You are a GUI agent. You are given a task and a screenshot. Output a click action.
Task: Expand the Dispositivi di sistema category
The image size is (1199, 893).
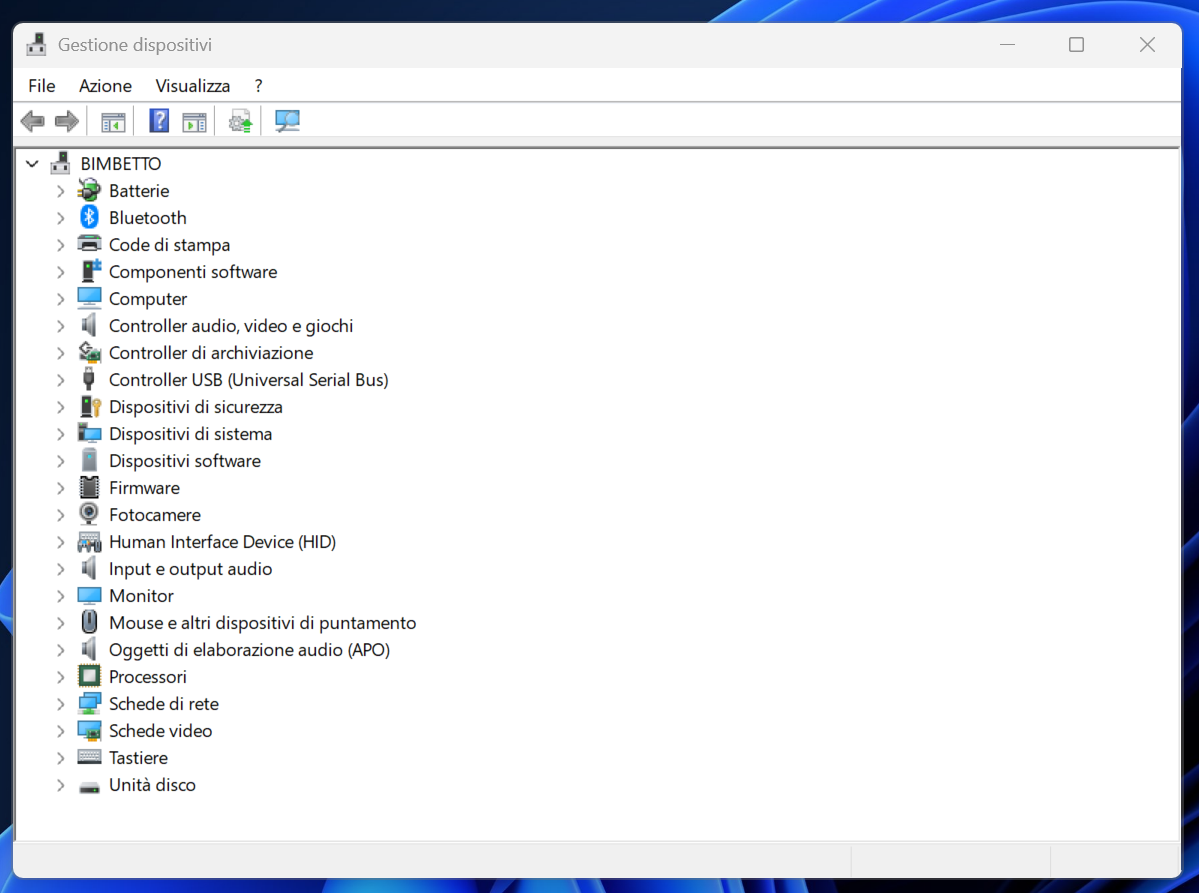60,434
